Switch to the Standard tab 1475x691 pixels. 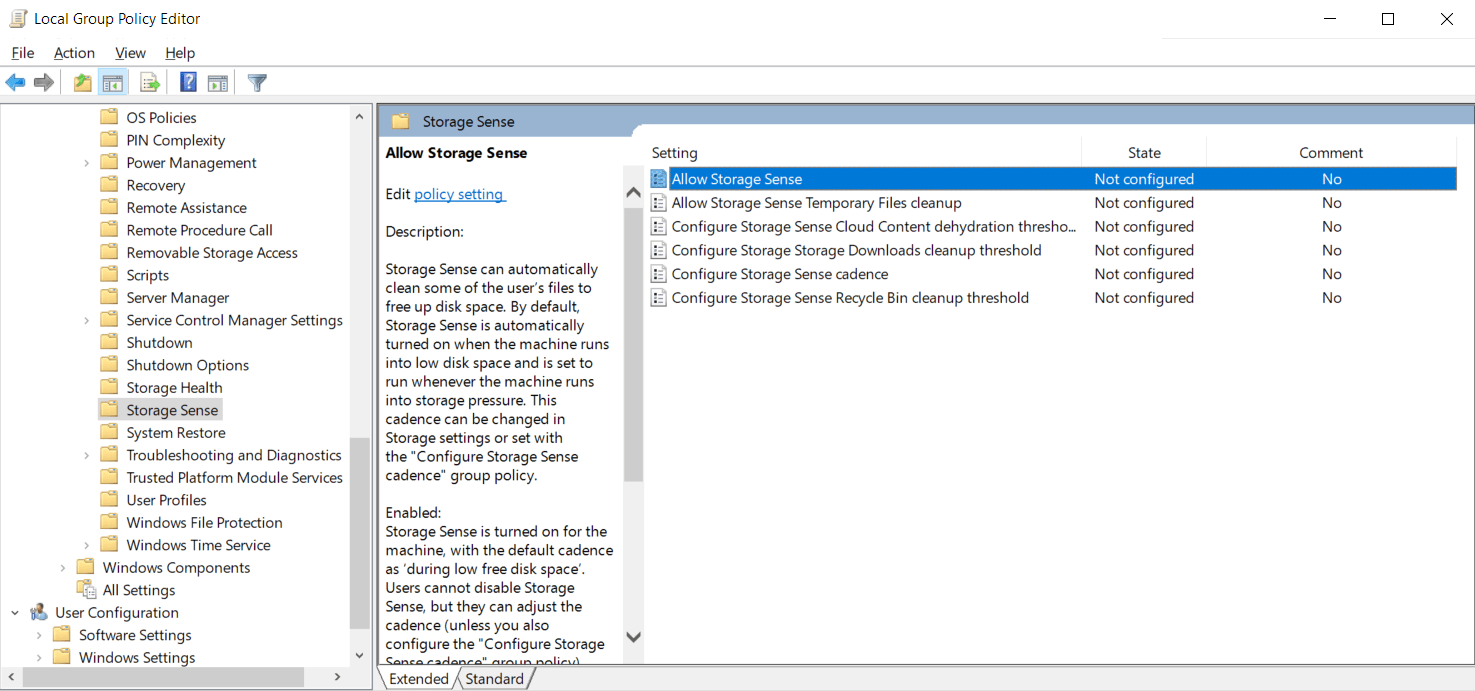click(495, 678)
